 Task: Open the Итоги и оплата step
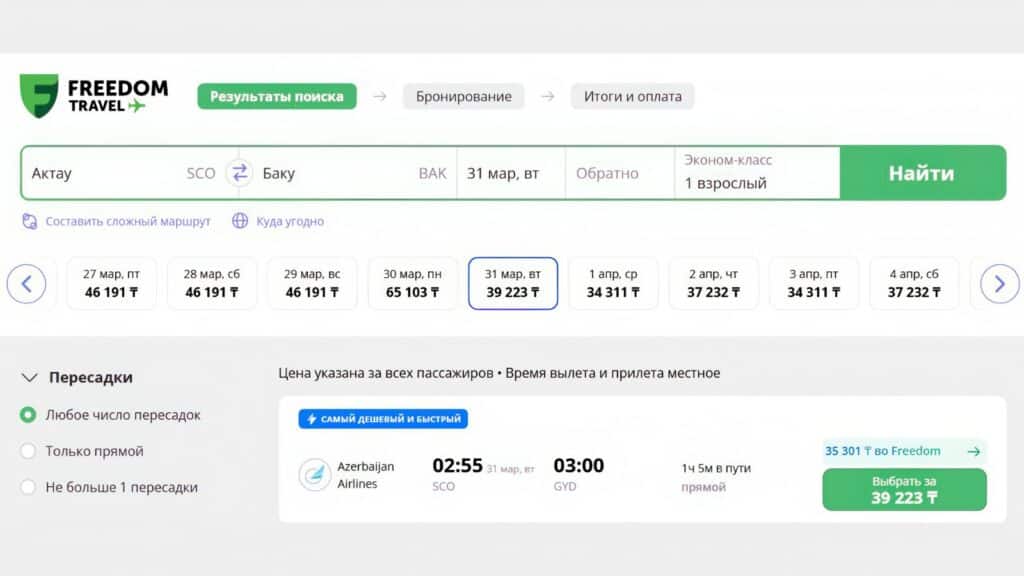pos(632,96)
